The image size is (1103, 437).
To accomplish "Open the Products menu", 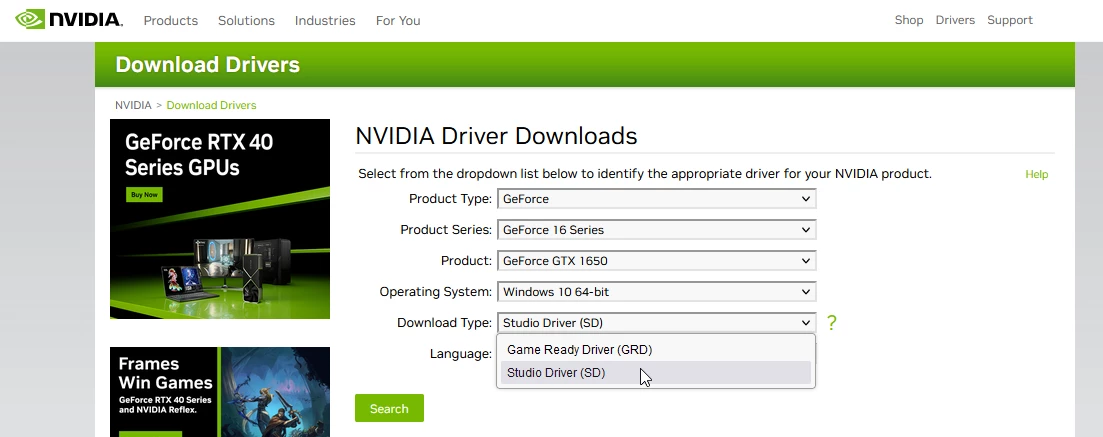I will coord(171,20).
